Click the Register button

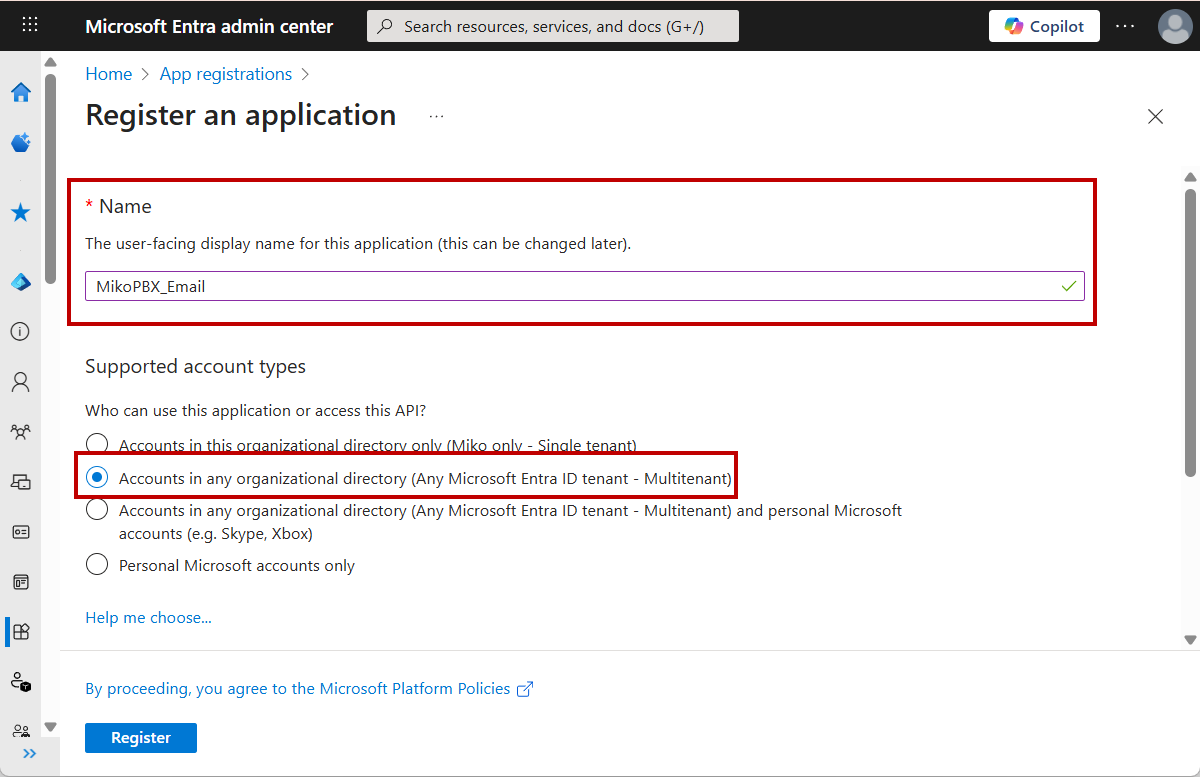point(141,738)
